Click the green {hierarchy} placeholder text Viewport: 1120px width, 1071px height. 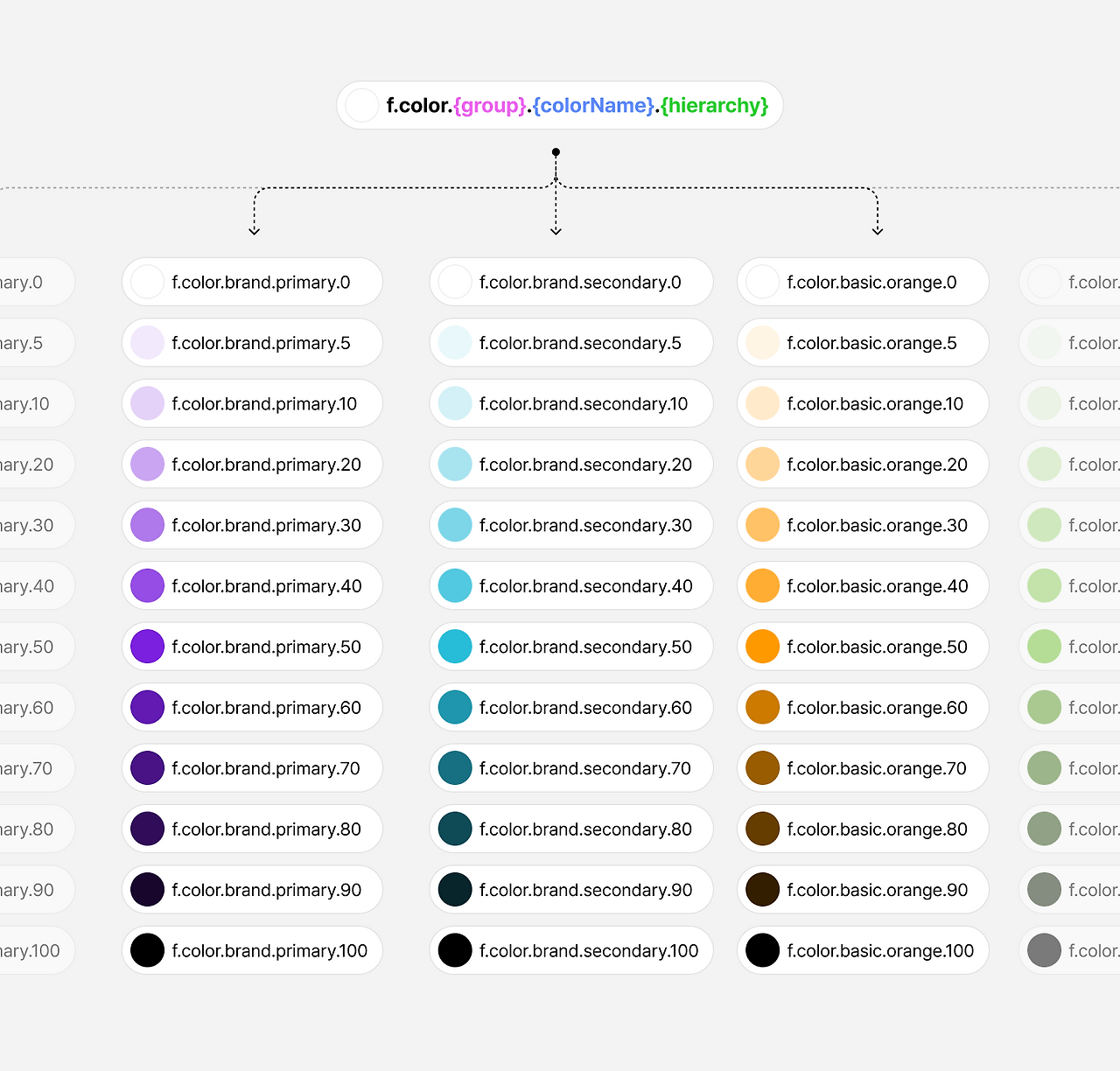714,106
